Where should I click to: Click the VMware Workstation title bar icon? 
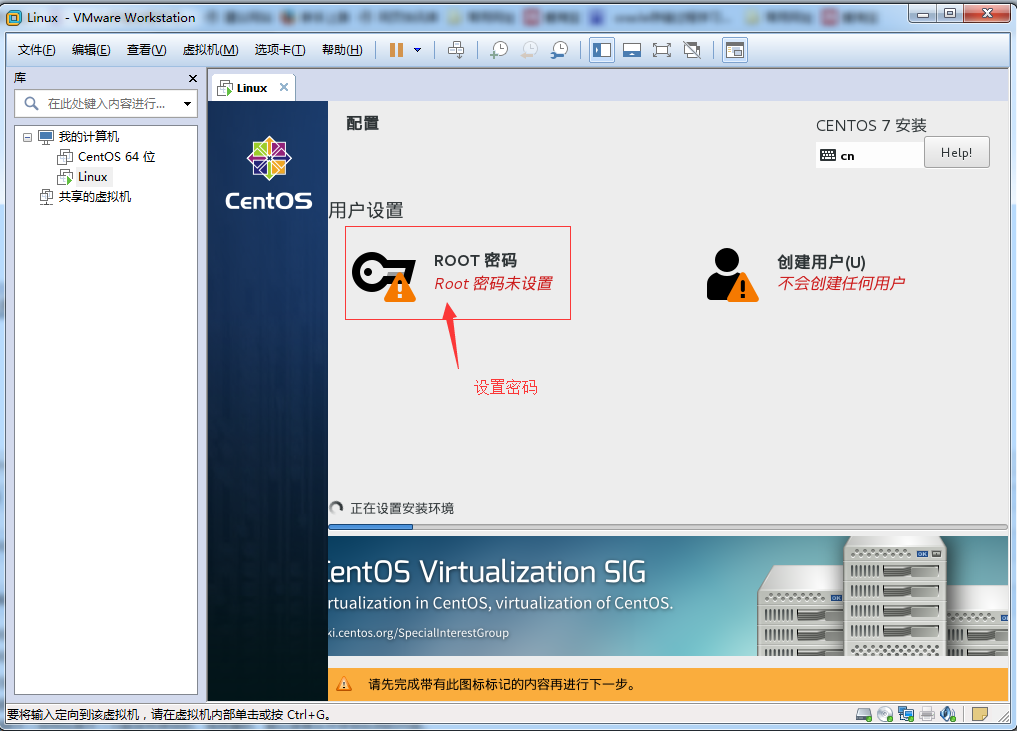pyautogui.click(x=14, y=18)
